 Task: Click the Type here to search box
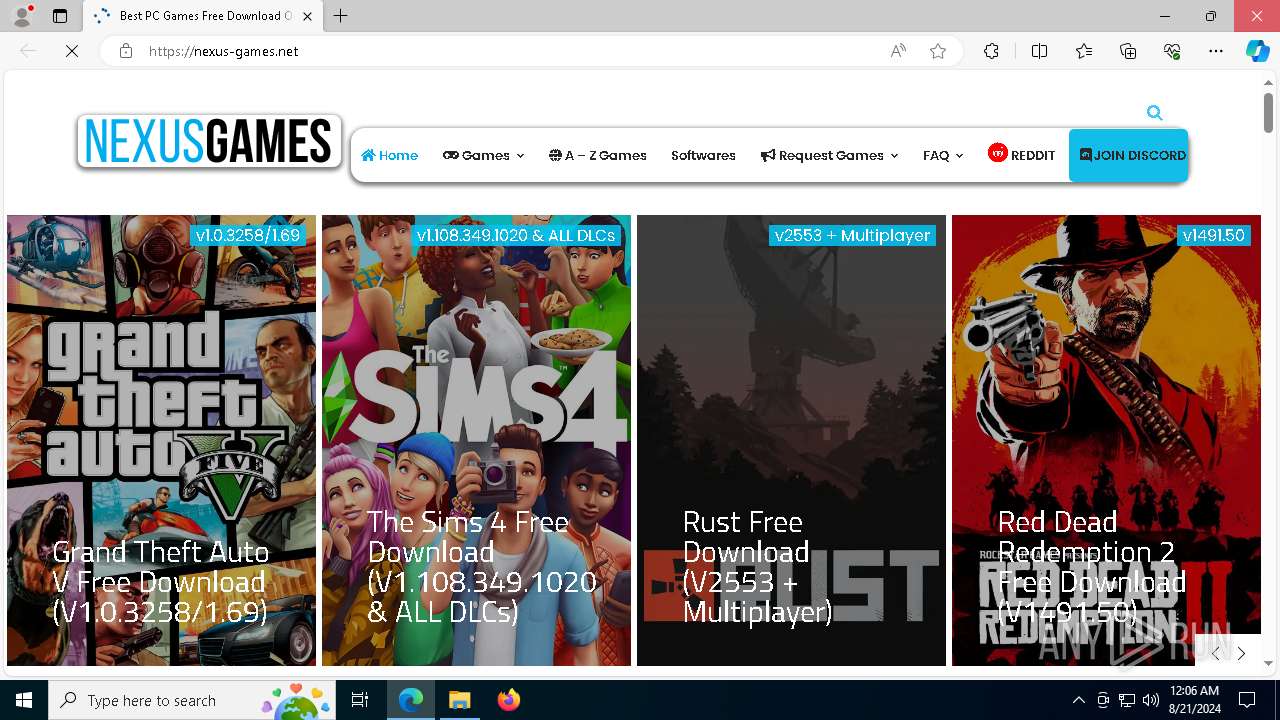193,700
